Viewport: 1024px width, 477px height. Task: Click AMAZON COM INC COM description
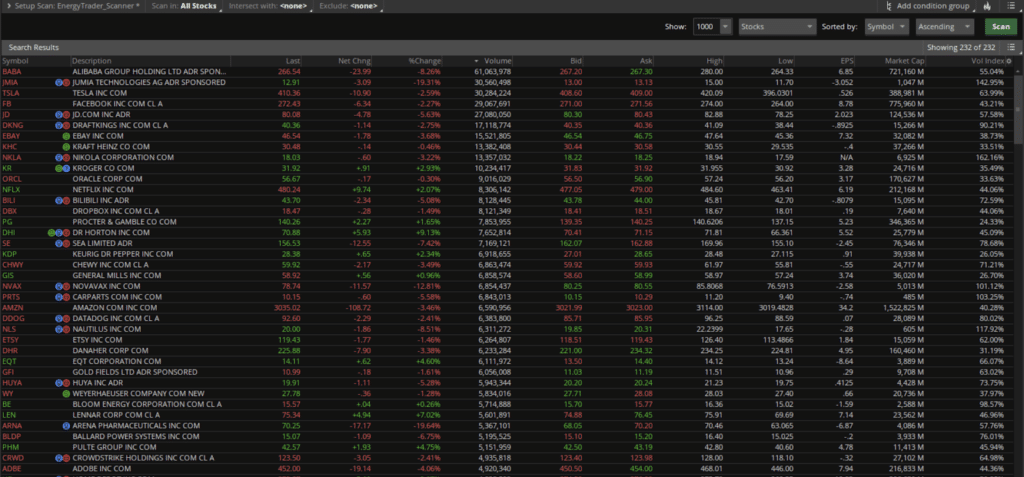pos(115,307)
